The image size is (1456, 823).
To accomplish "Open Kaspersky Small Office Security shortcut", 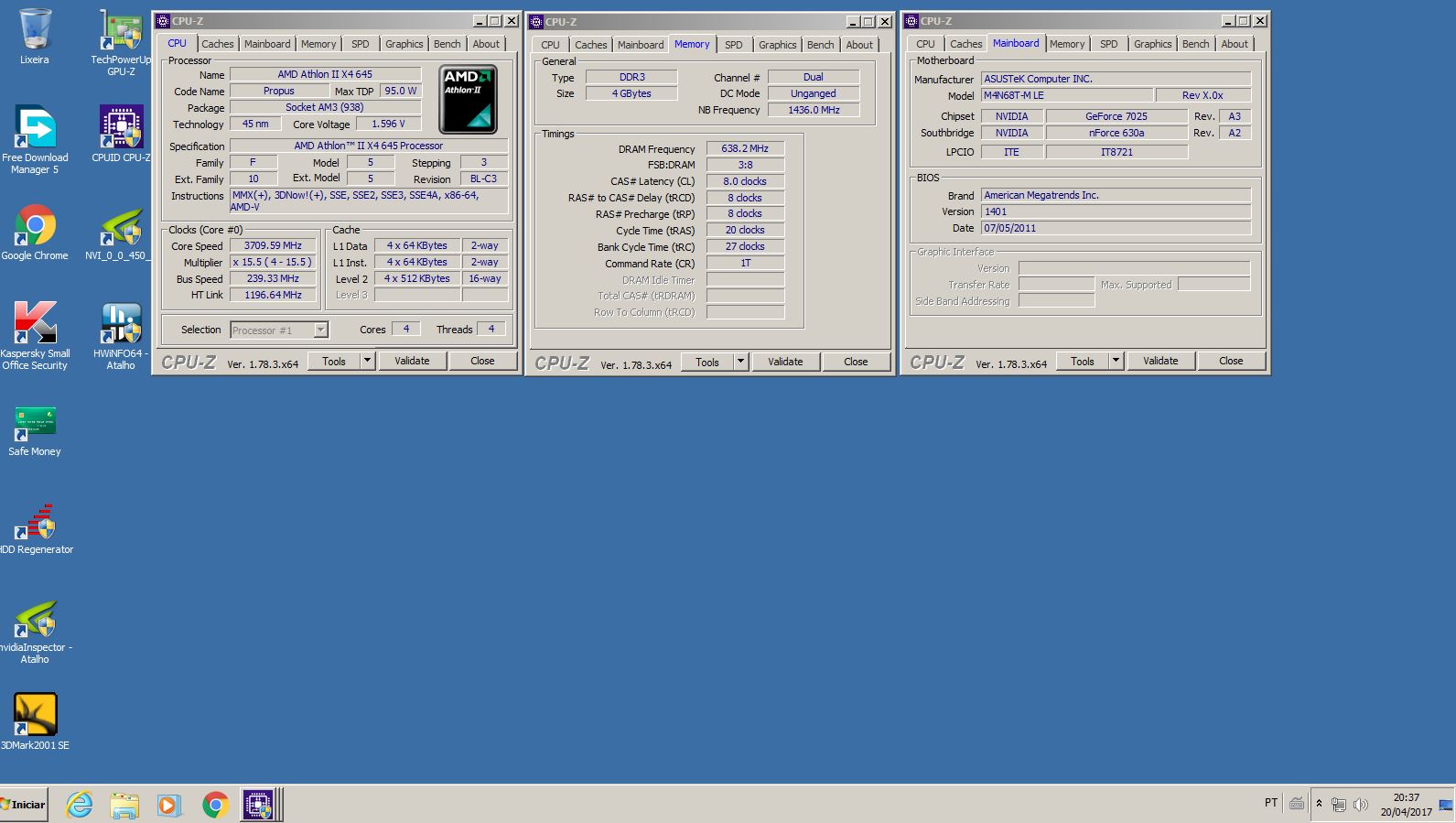I will point(35,336).
